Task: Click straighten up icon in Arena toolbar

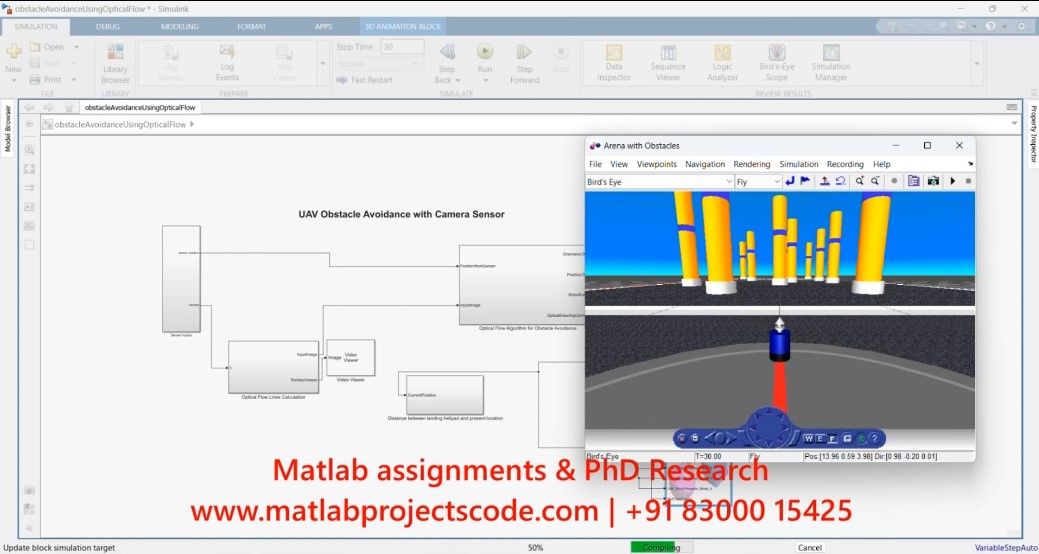Action: (x=824, y=181)
